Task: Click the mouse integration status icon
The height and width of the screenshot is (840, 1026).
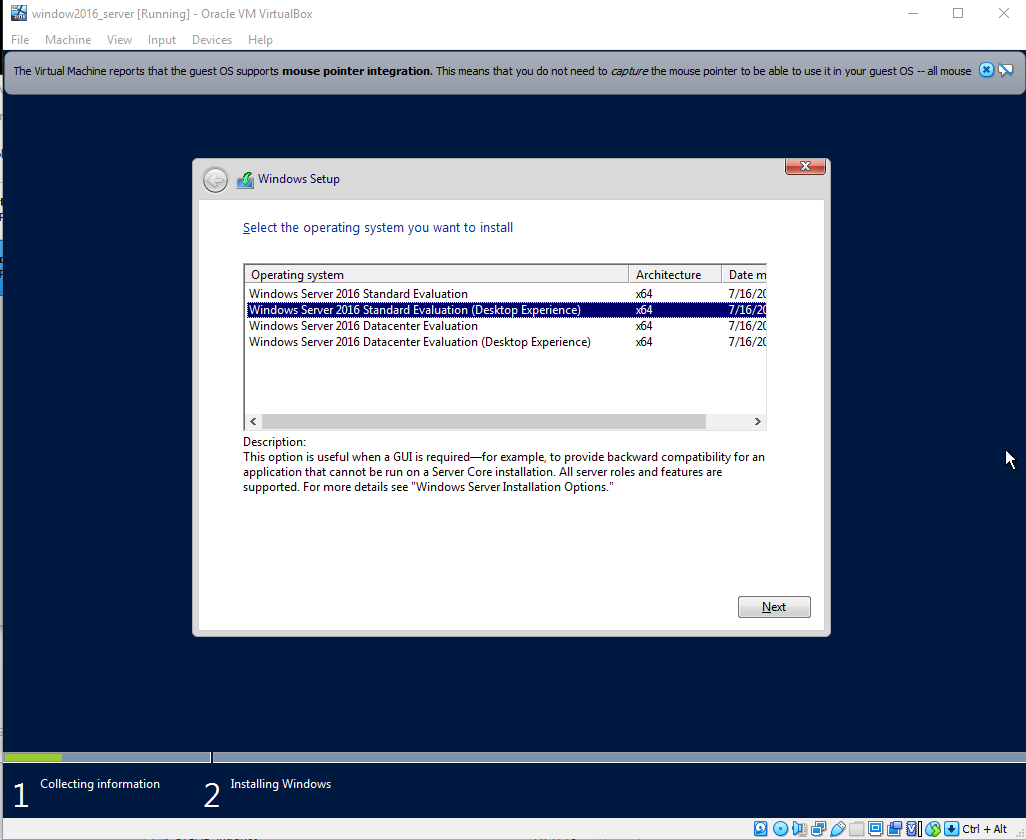Action: click(933, 829)
